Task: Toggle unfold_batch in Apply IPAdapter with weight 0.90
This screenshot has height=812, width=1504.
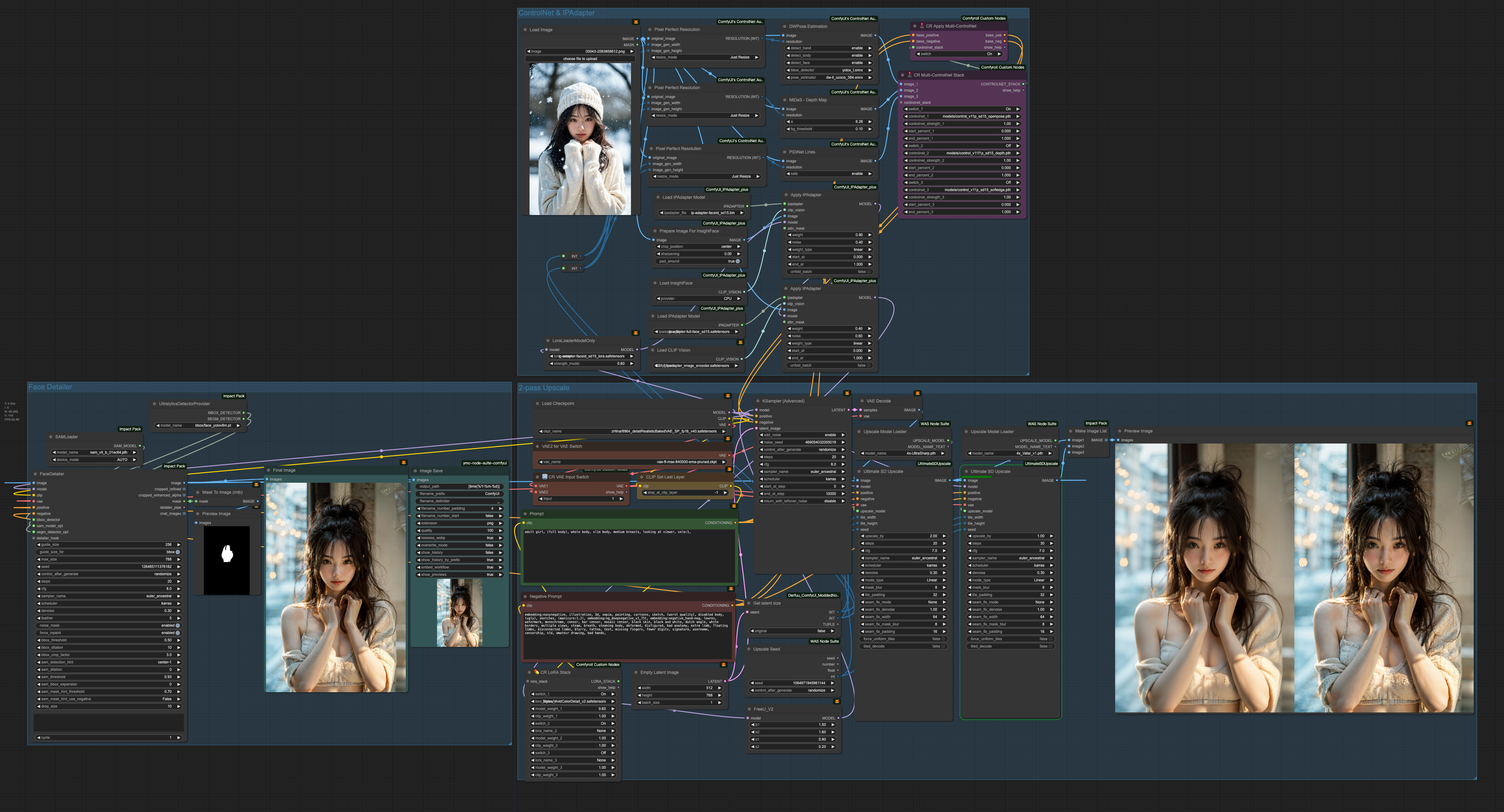Action: (x=869, y=271)
